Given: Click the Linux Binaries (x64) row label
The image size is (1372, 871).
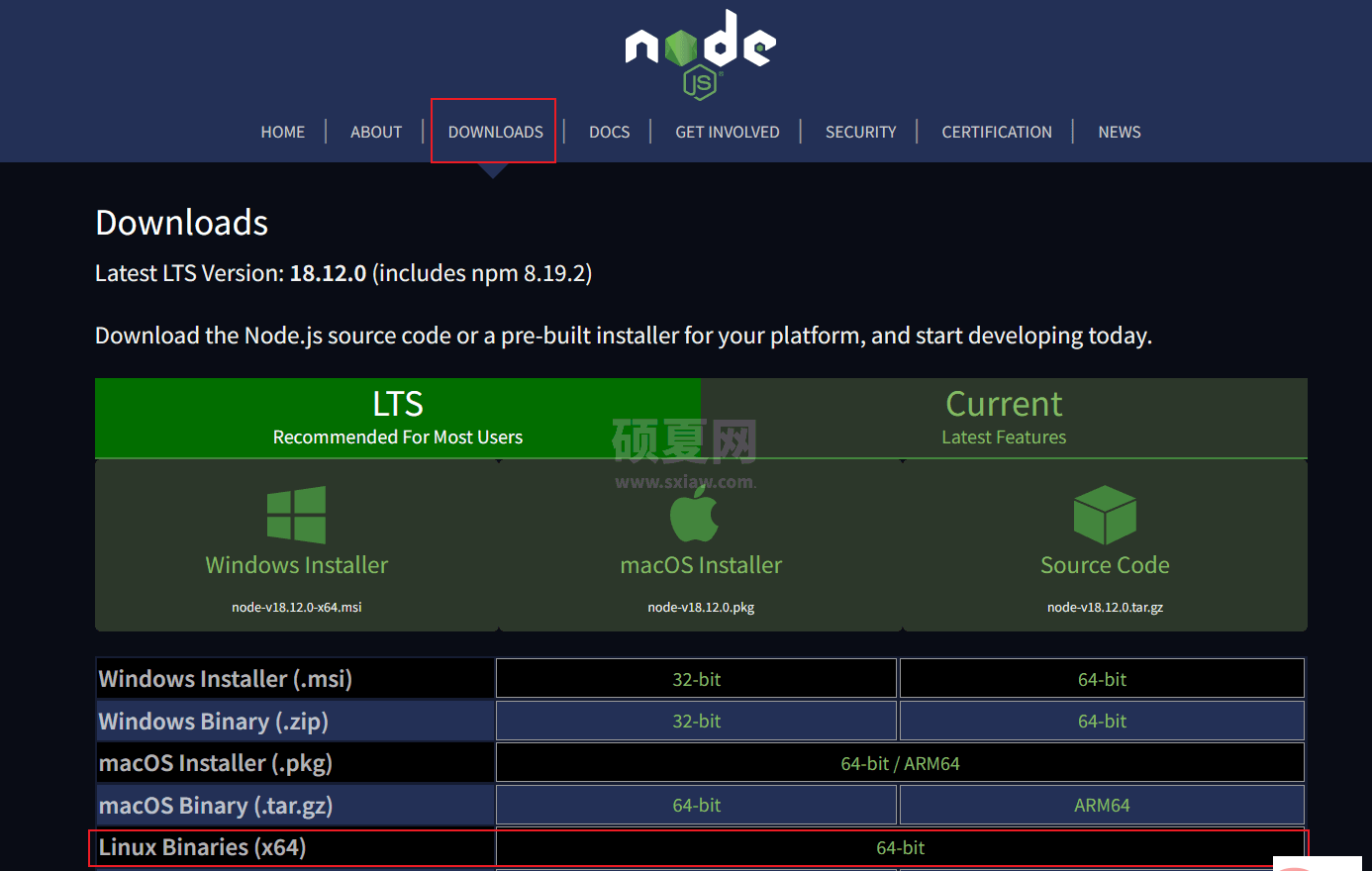Looking at the screenshot, I should (202, 847).
